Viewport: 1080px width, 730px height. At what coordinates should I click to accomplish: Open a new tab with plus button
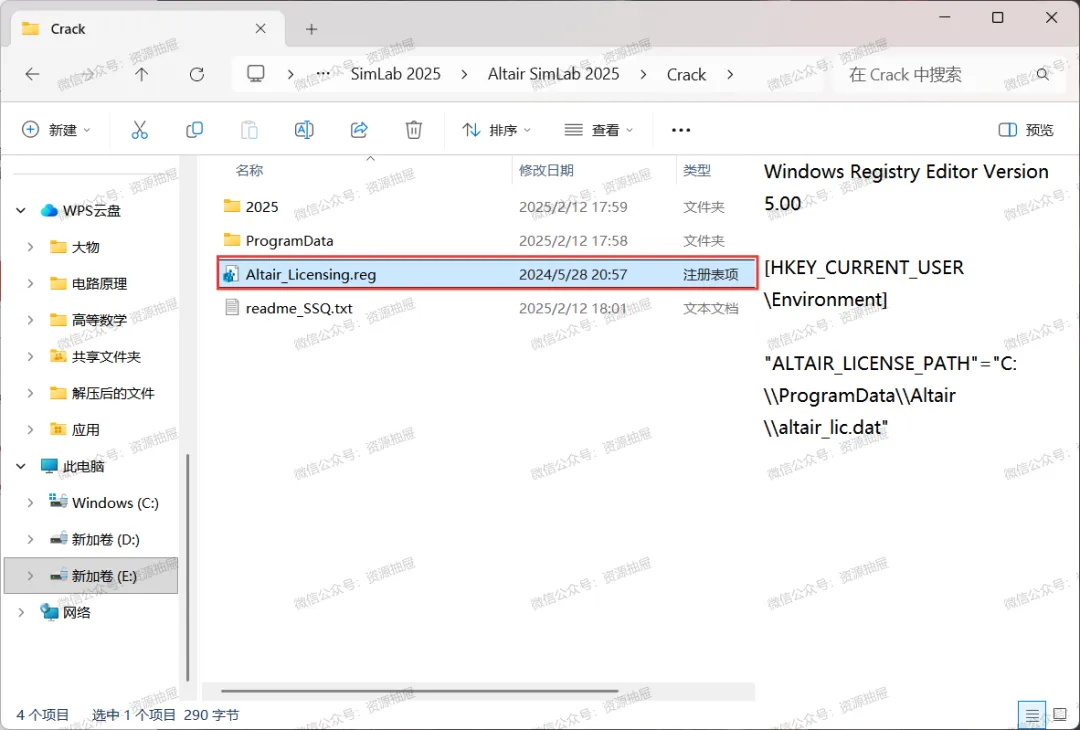coord(311,29)
